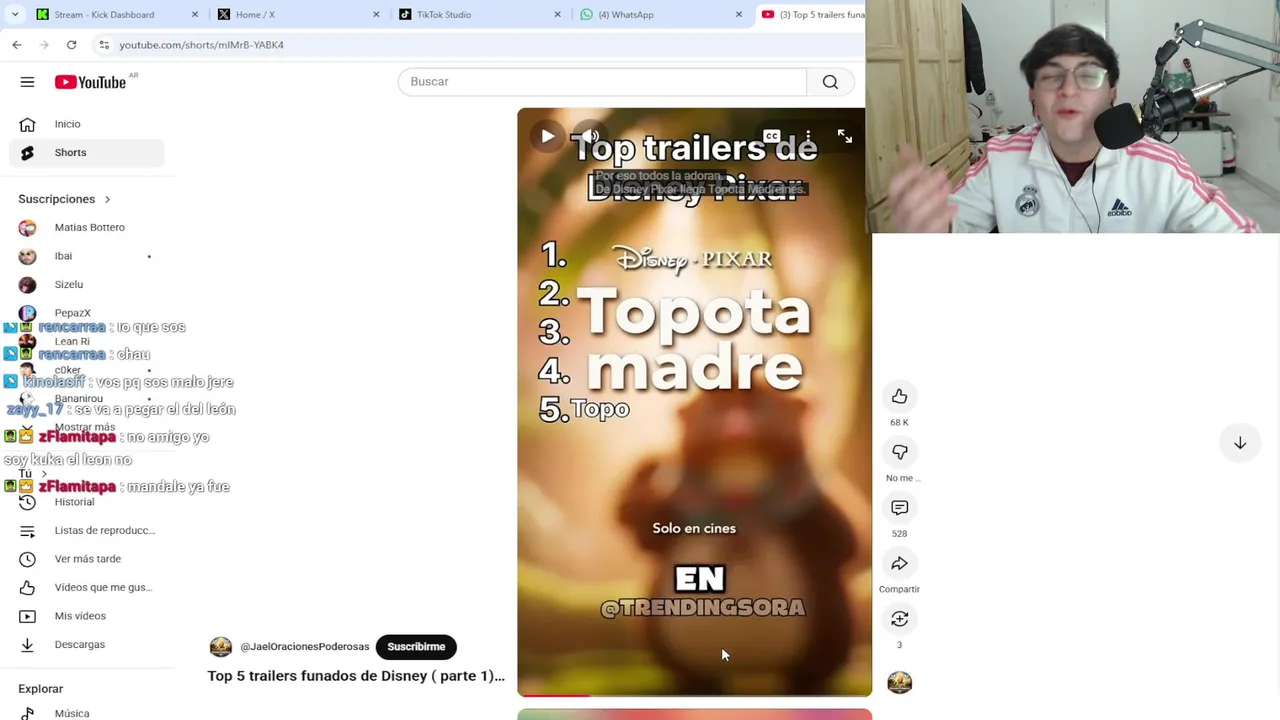Open Matias Bottero channel subscription
This screenshot has width=1280, height=720.
[87, 227]
